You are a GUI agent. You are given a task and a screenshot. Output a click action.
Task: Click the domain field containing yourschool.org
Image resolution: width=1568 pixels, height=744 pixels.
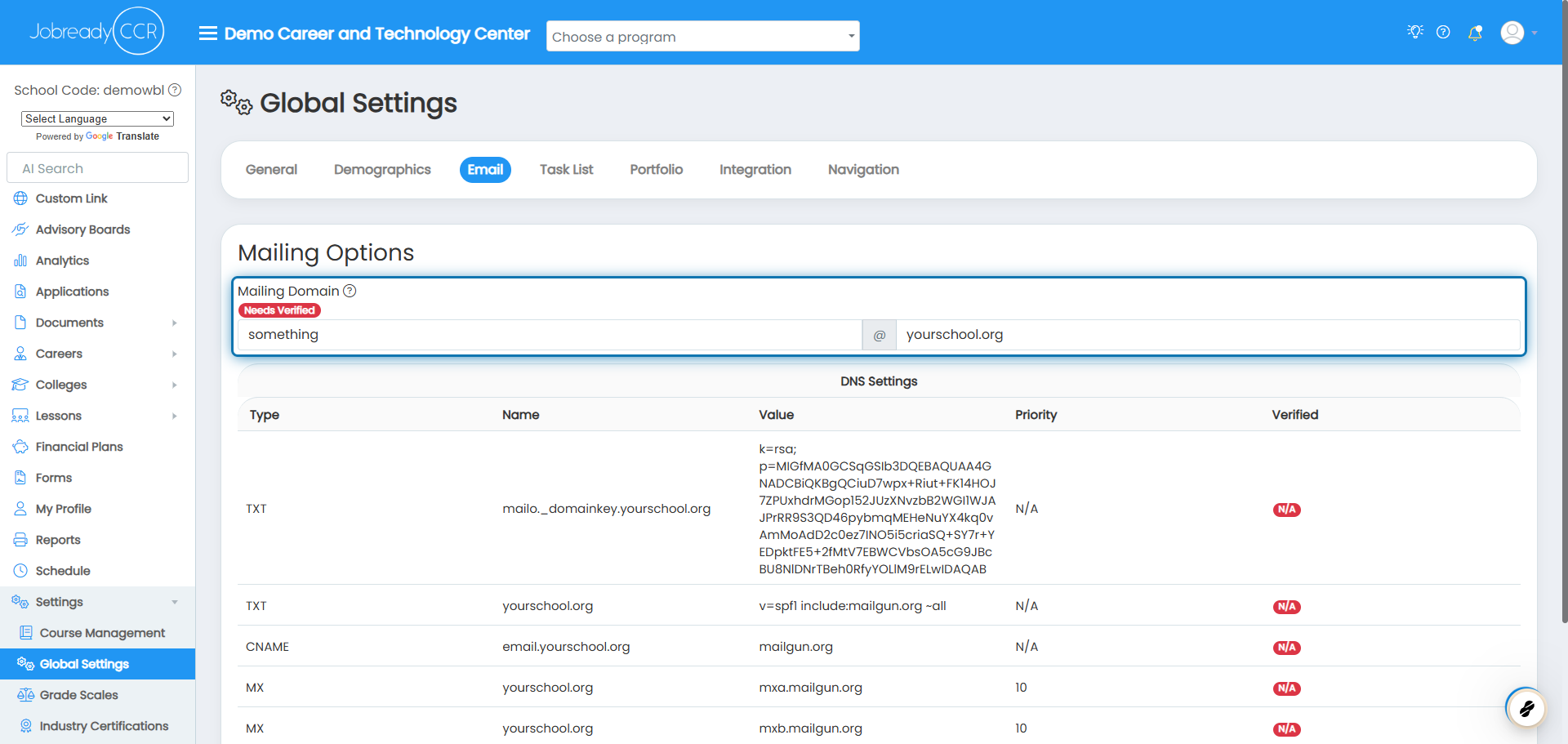coord(1208,335)
